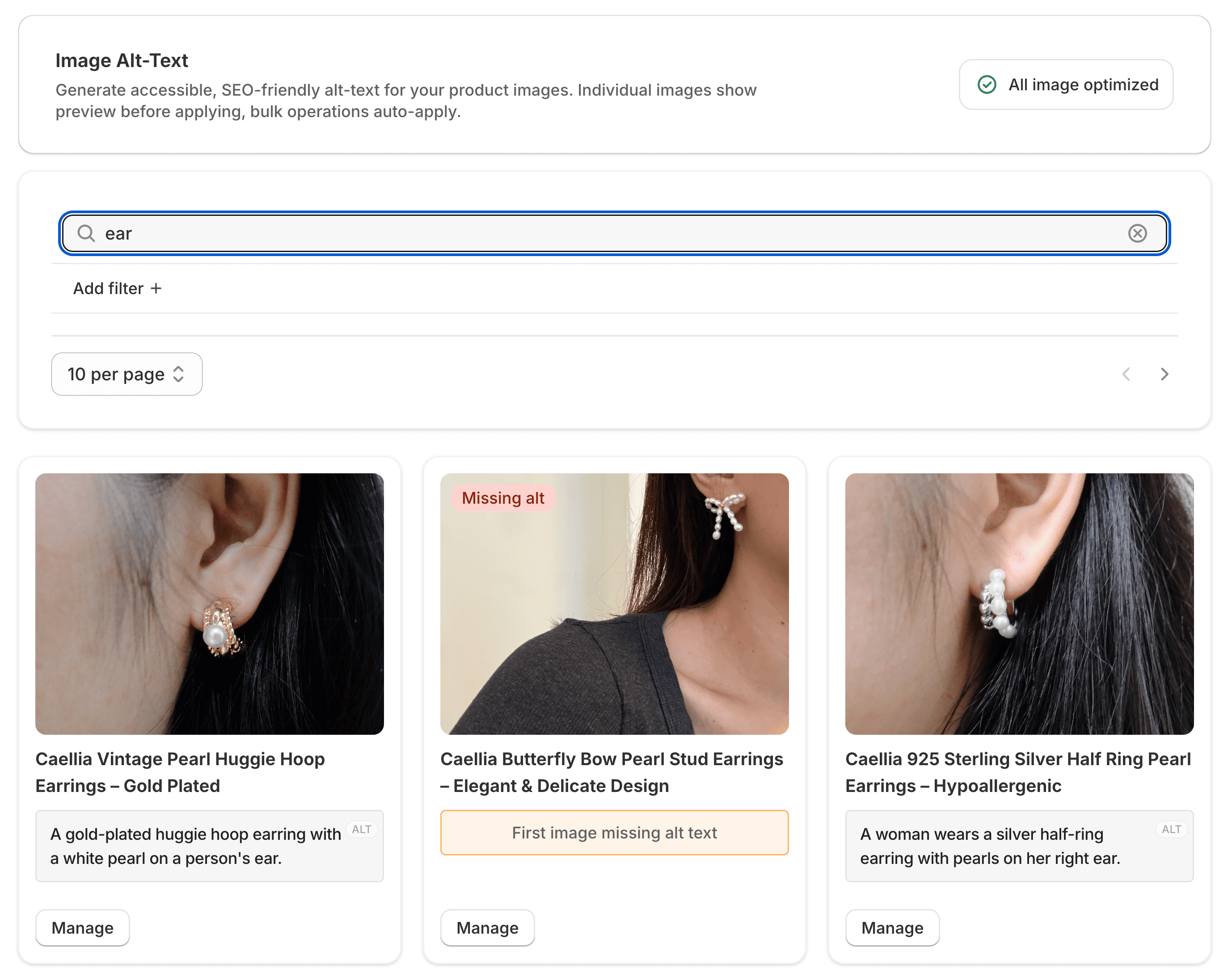Viewport: 1232px width, 977px height.
Task: Open the silver half ring earring thumbnail
Action: click(1019, 603)
